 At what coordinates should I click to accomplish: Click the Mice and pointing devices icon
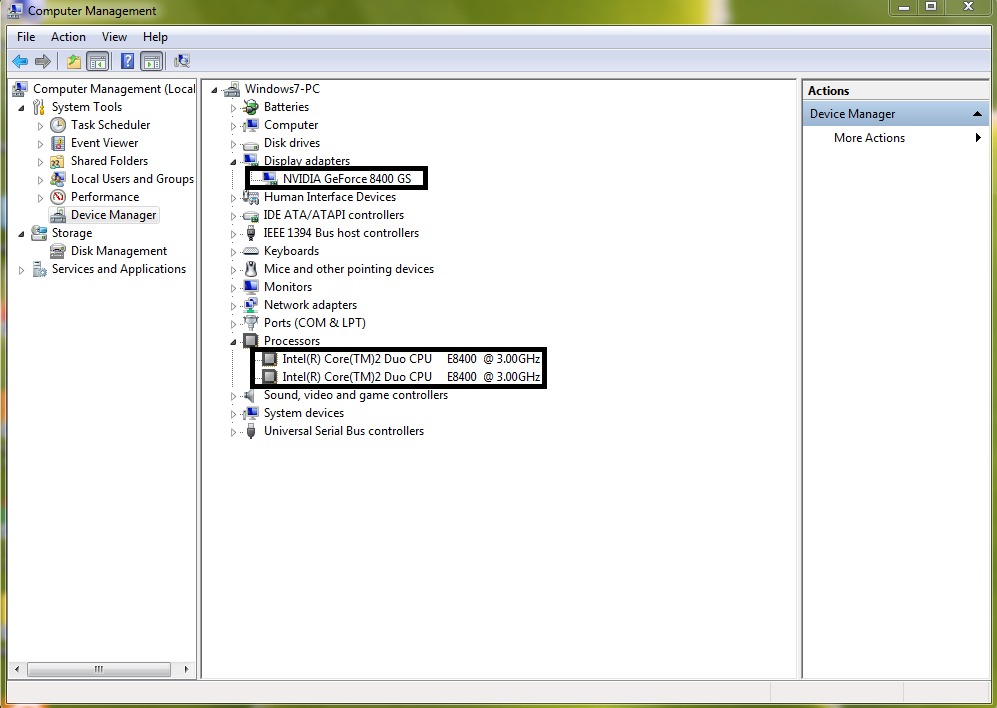251,269
